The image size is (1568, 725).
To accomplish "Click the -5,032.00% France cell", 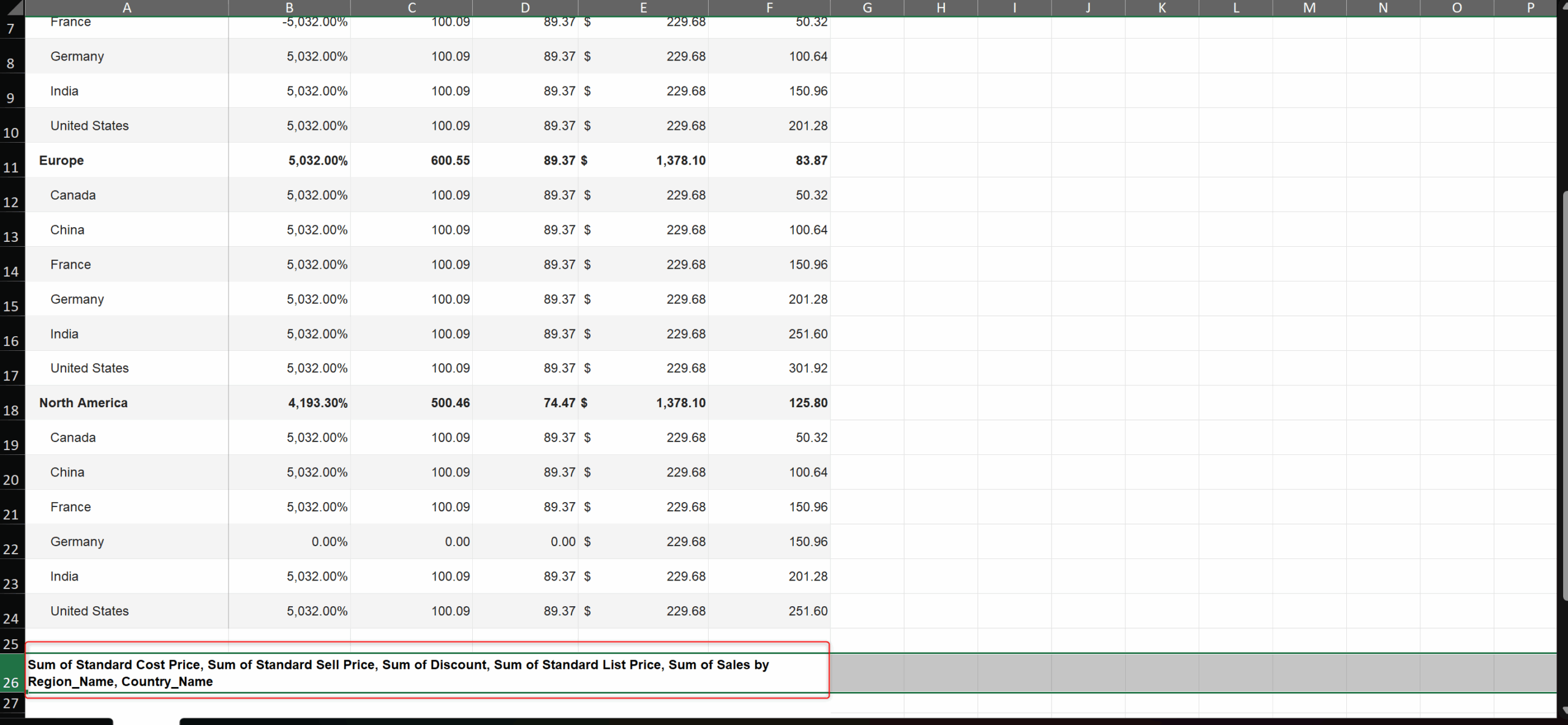I will 315,23.
